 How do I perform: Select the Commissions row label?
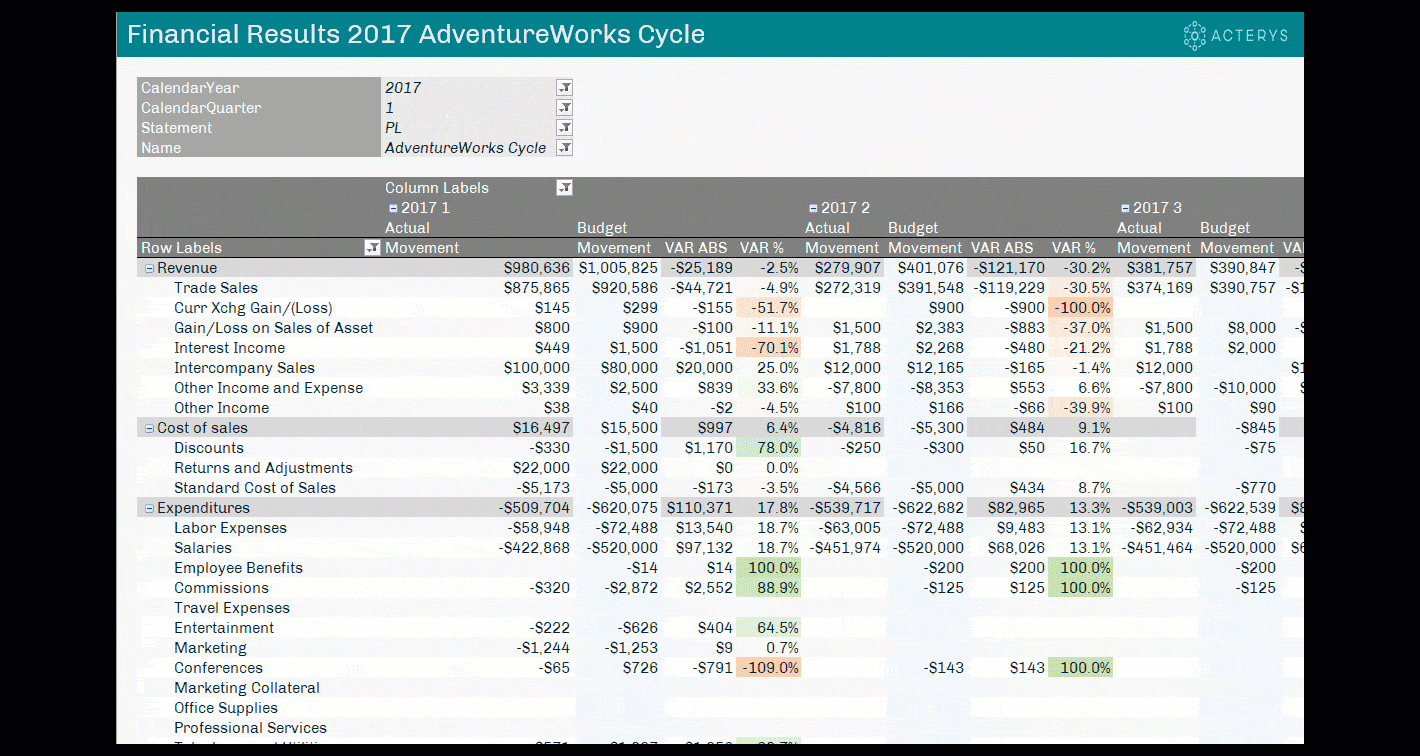[221, 588]
